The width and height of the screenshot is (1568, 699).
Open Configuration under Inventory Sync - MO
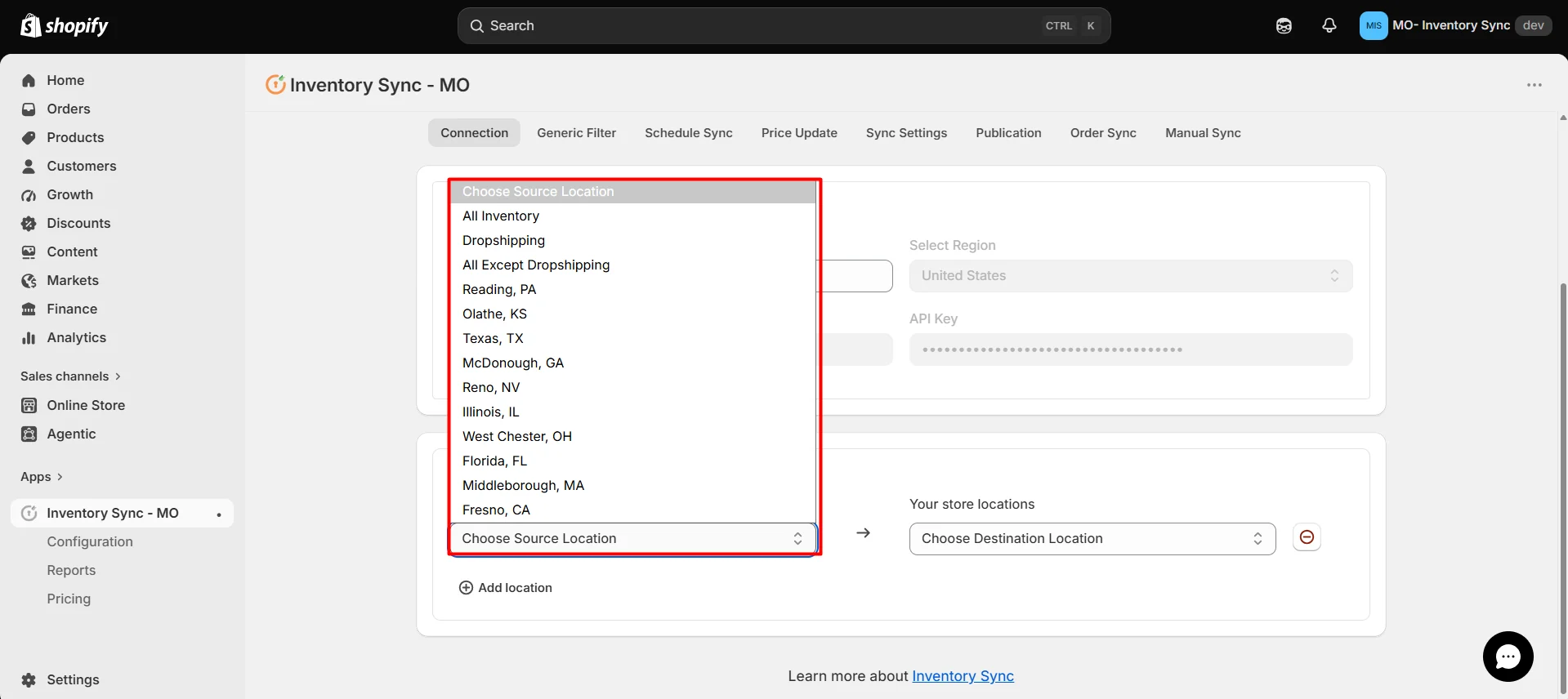[x=90, y=541]
